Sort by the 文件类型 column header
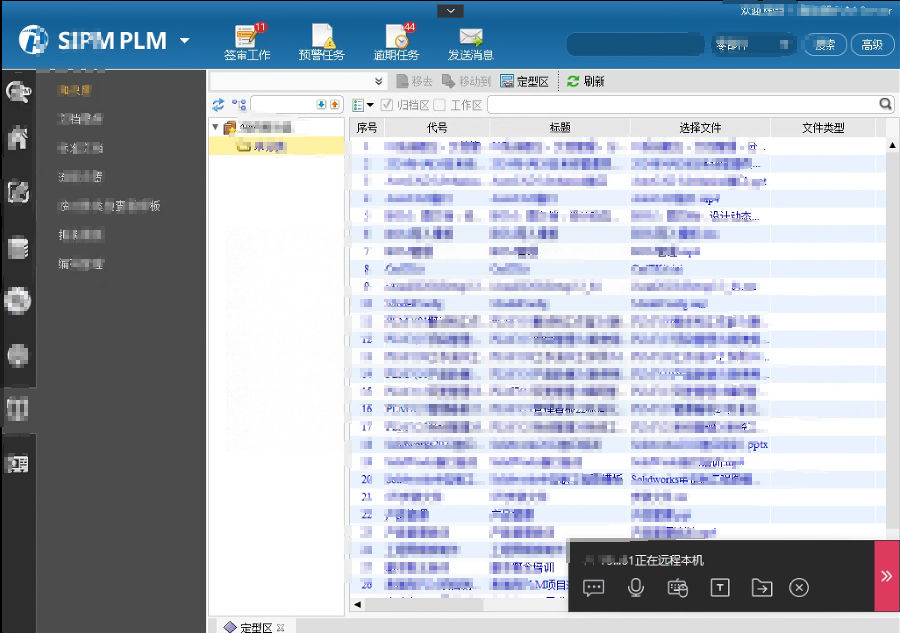This screenshot has width=900, height=633. point(823,128)
